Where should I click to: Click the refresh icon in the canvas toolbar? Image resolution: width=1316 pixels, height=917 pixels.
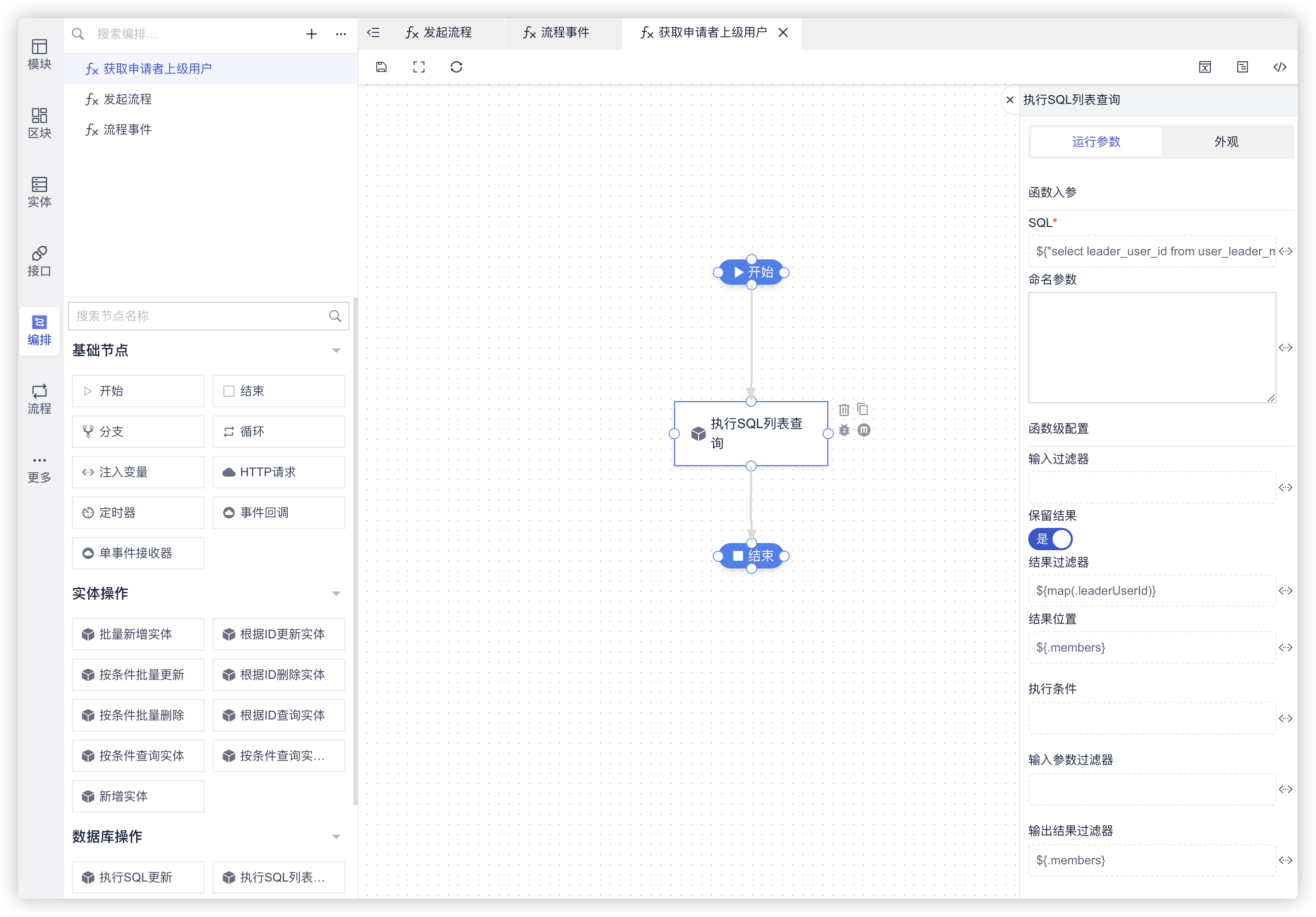point(456,67)
